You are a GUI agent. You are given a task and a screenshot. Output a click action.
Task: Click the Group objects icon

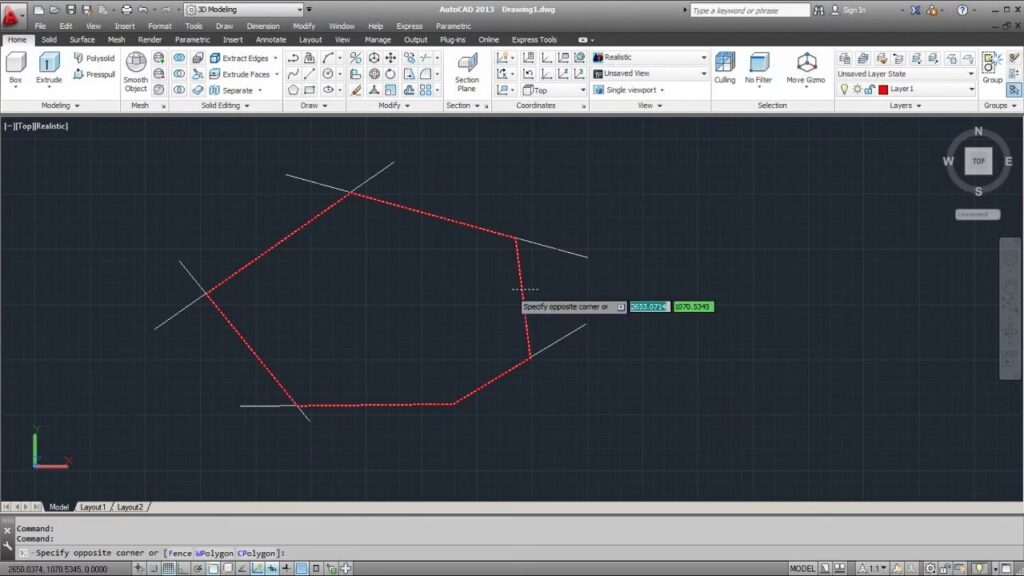991,66
